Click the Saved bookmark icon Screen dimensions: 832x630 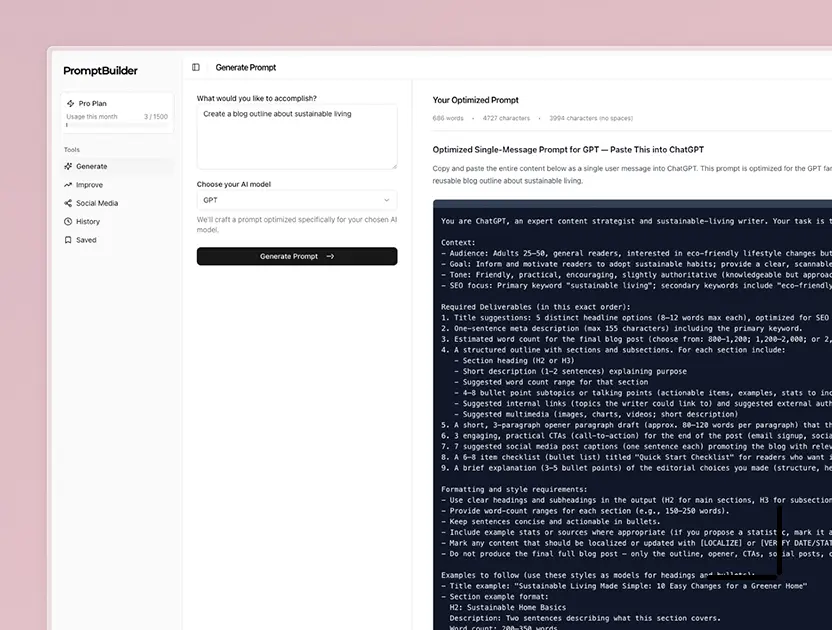(x=68, y=240)
